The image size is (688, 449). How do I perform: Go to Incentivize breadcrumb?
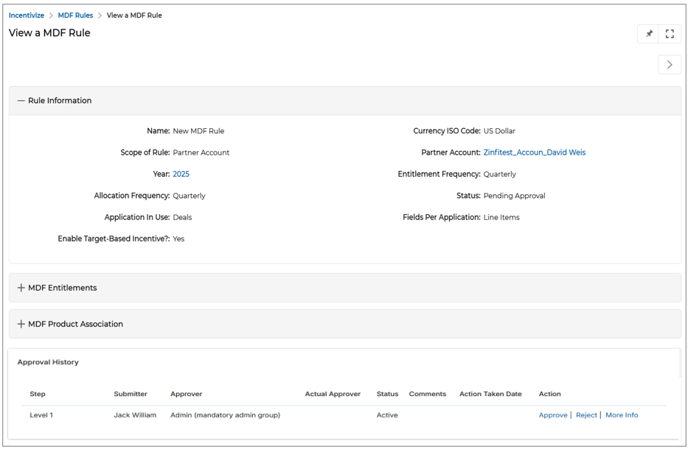tap(27, 16)
